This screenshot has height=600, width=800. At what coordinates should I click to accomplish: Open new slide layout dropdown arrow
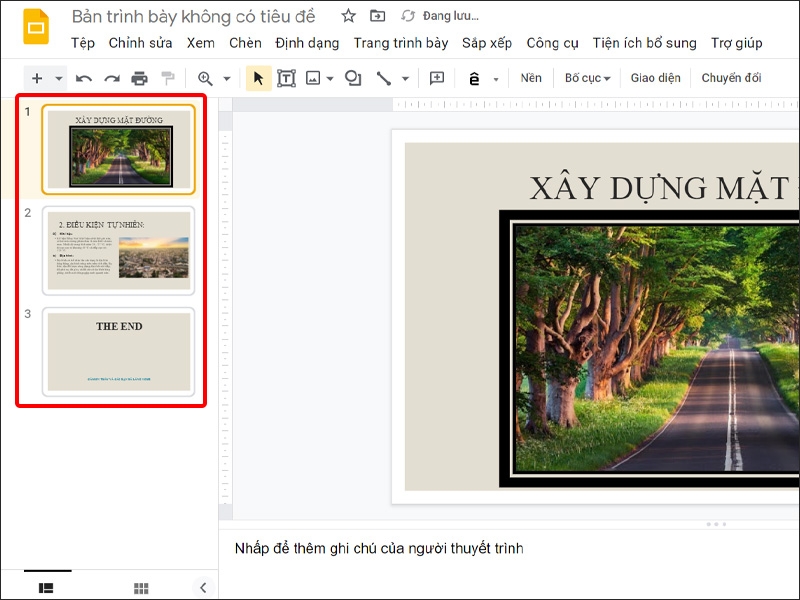click(59, 79)
